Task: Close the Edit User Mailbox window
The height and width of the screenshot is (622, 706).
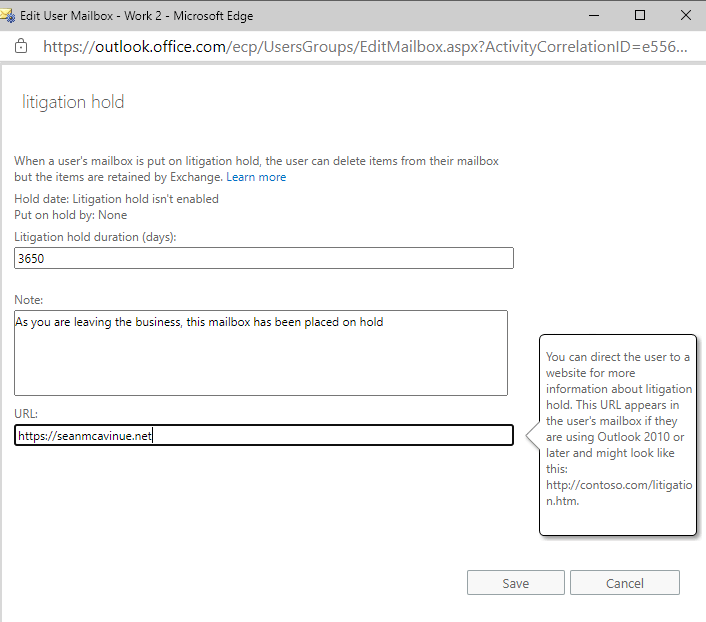Action: pos(686,15)
